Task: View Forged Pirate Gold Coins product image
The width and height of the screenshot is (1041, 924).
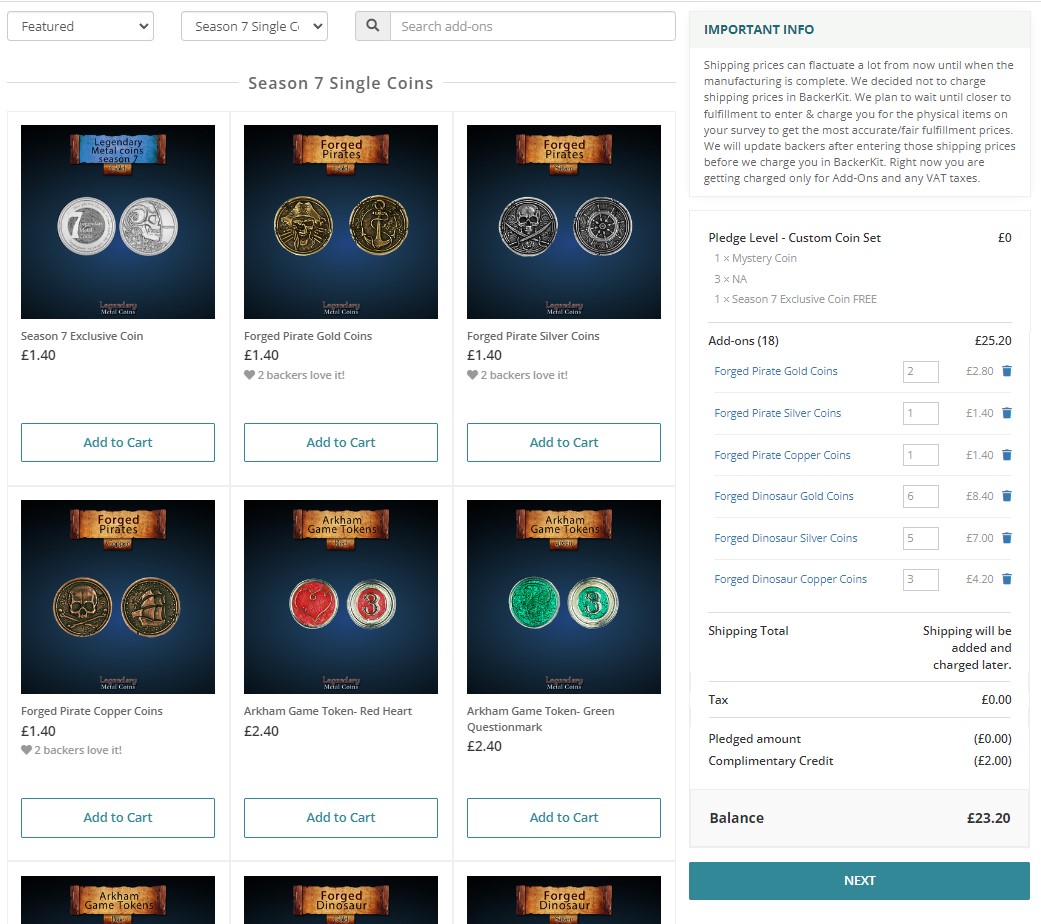Action: [x=341, y=222]
